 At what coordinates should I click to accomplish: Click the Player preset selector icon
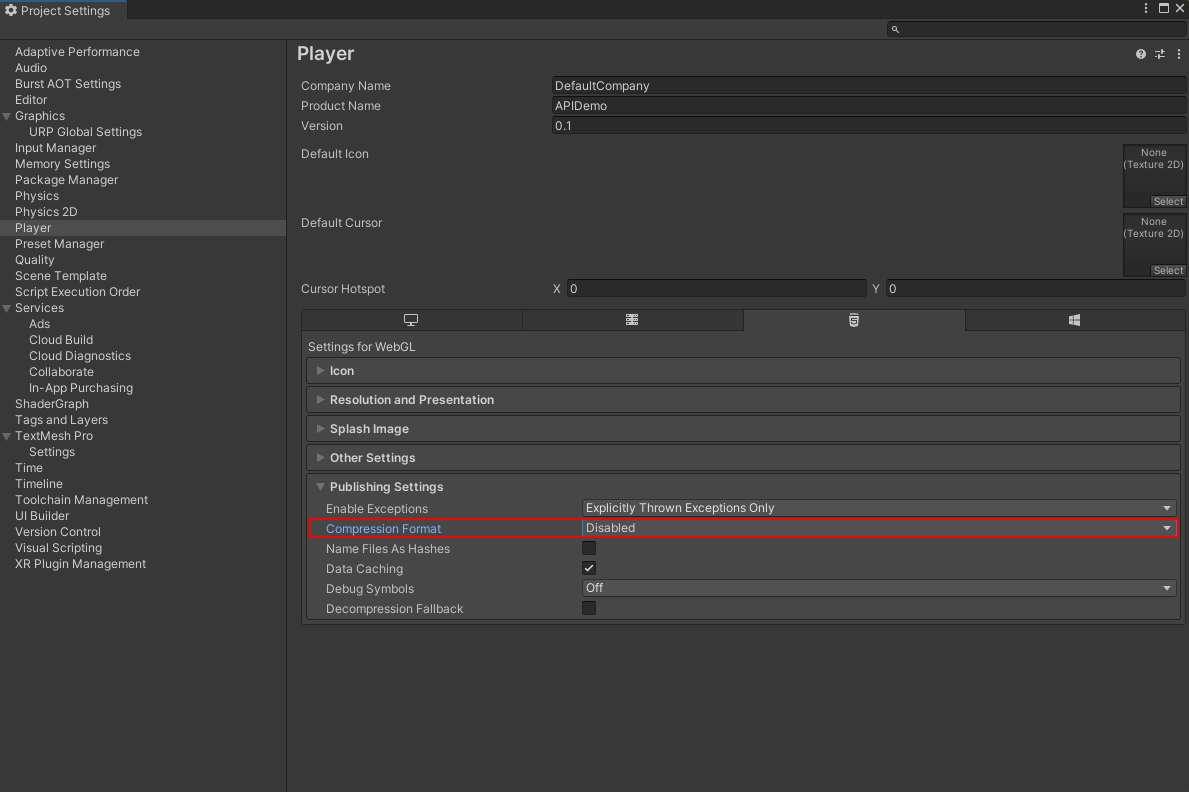coord(1160,54)
